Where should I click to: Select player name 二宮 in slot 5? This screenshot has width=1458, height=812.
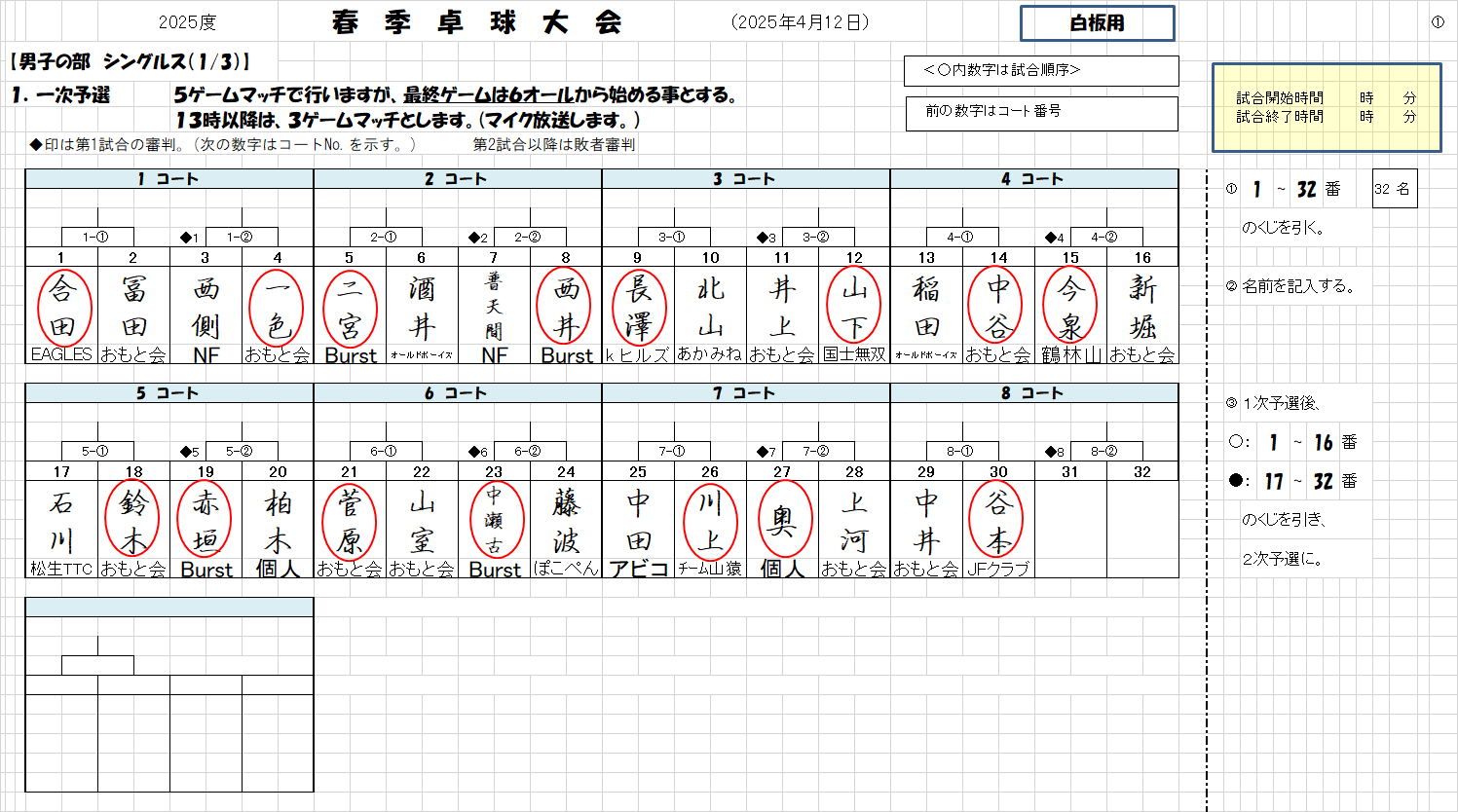[351, 307]
